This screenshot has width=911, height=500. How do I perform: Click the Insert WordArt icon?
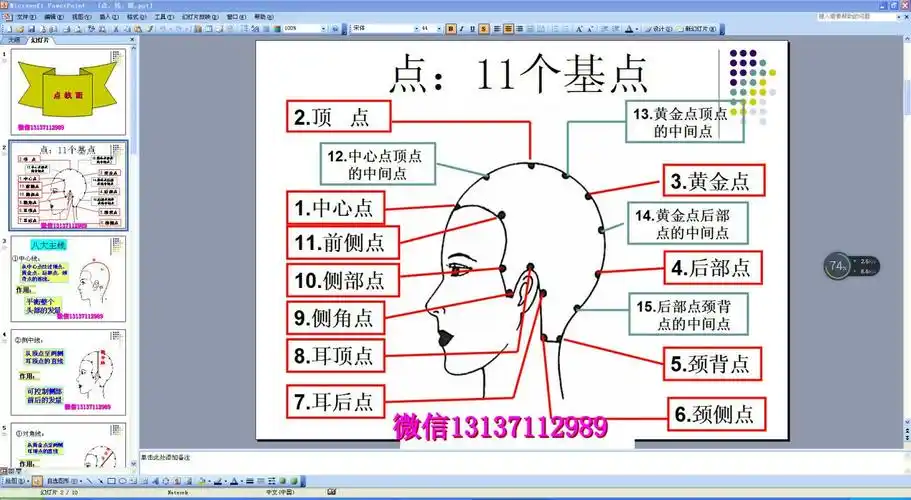155,481
